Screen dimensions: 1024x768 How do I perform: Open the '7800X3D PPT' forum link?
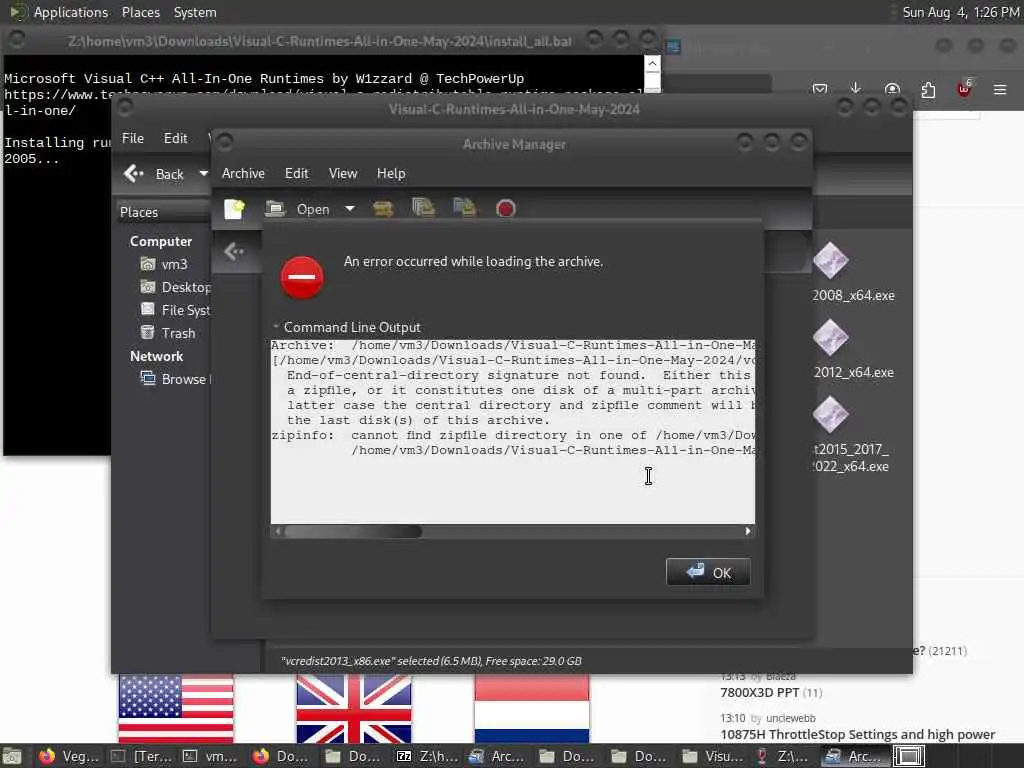[759, 692]
